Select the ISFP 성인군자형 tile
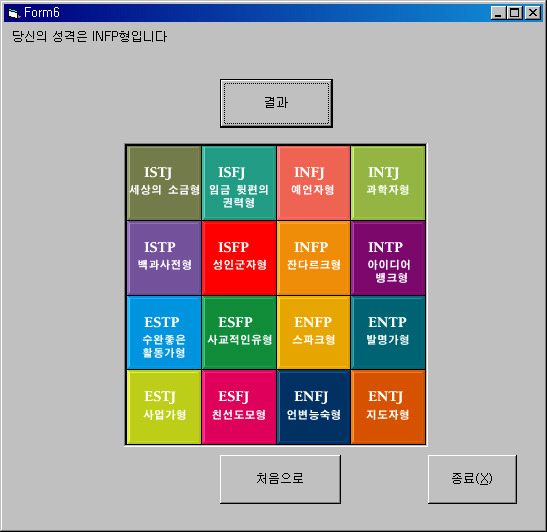 click(x=239, y=258)
